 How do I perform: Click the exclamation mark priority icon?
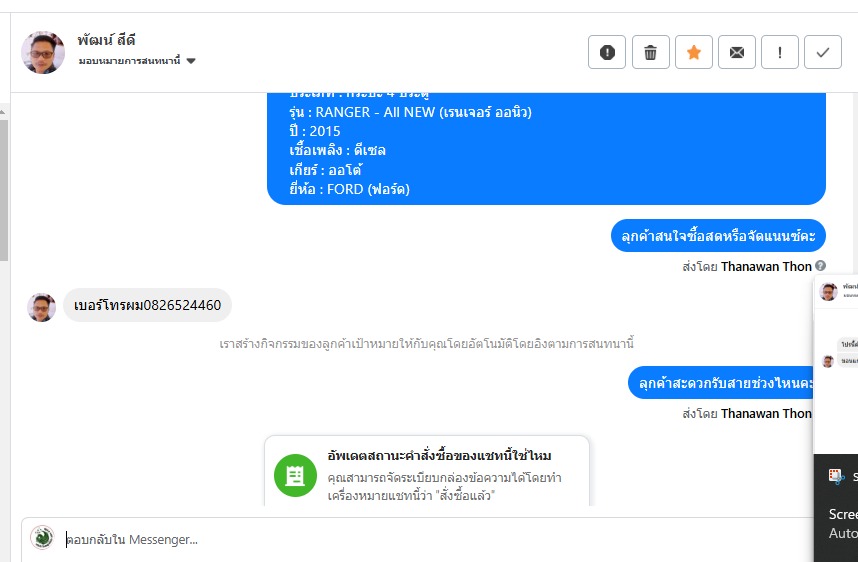pyautogui.click(x=780, y=53)
